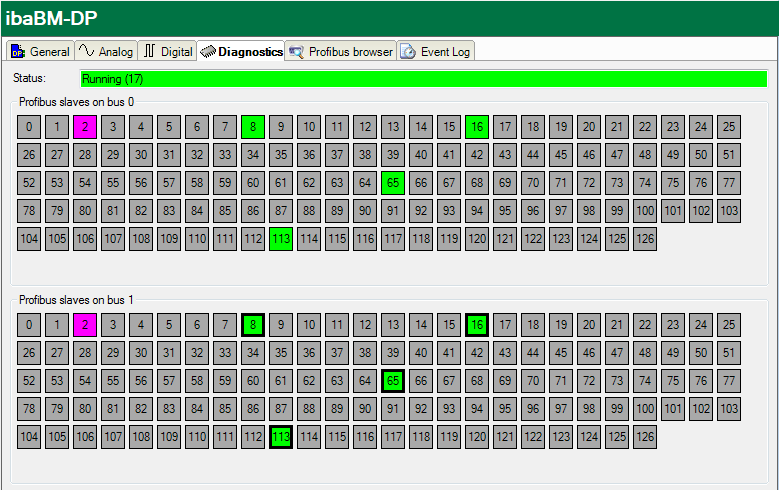Click slave 51 on bus 0
This screenshot has width=779, height=490.
[729, 155]
